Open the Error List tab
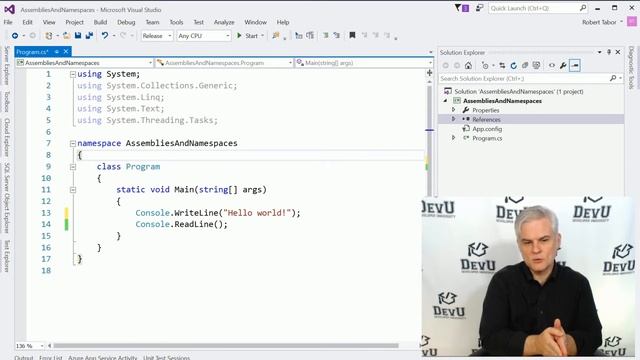This screenshot has width=640, height=360. tap(51, 357)
